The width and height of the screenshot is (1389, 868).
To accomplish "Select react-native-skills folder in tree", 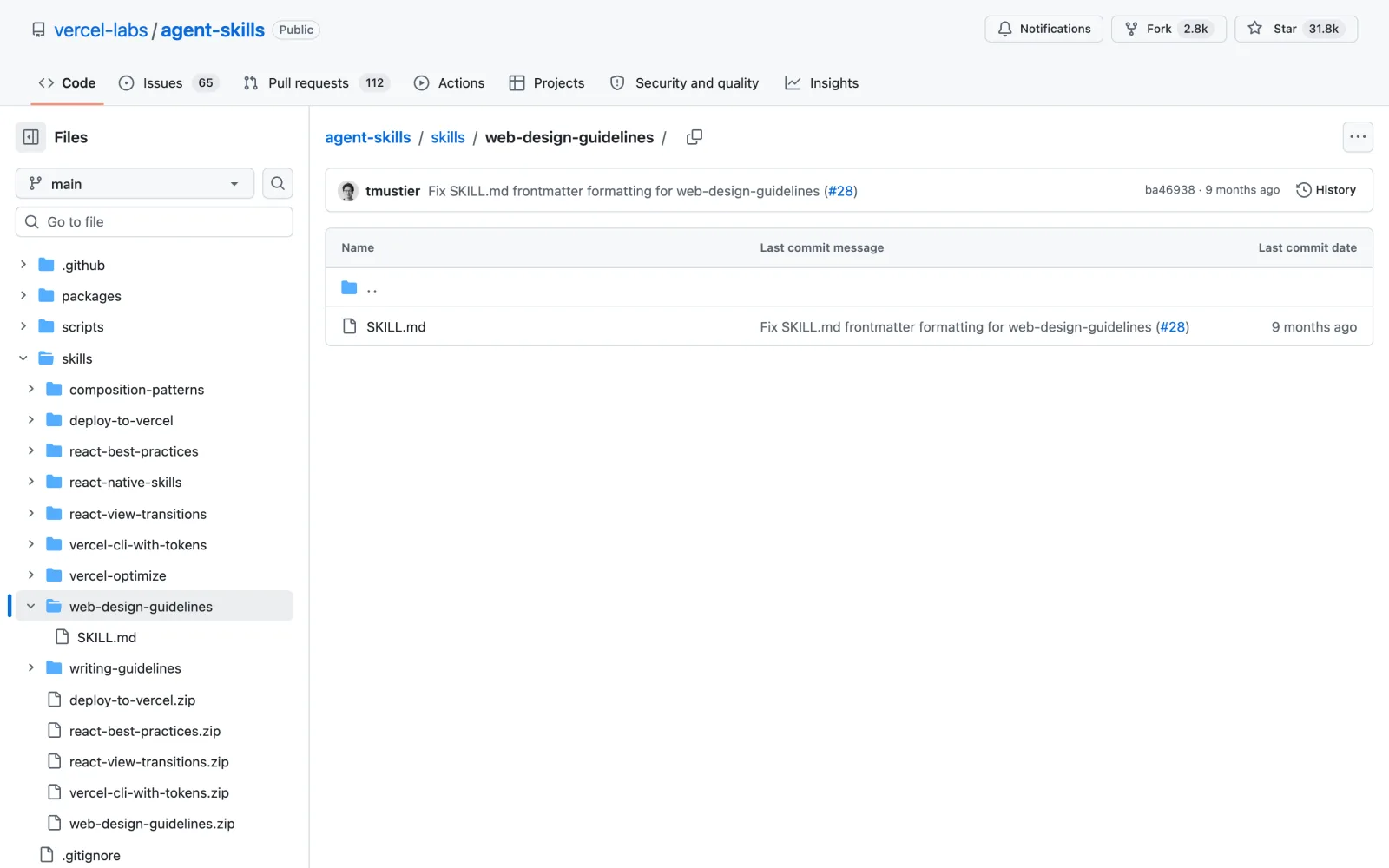I will point(126,483).
